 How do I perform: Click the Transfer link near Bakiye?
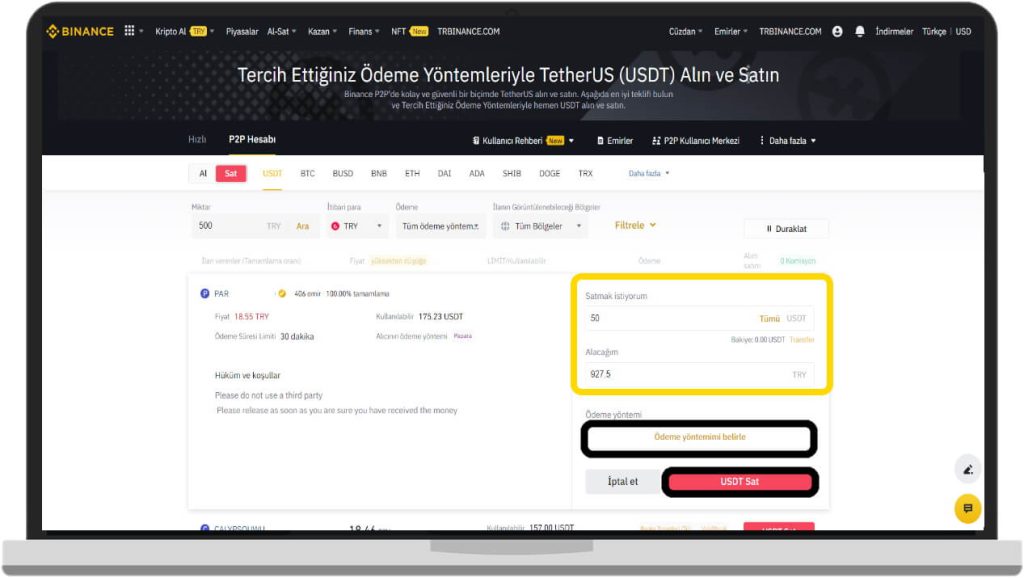[802, 340]
